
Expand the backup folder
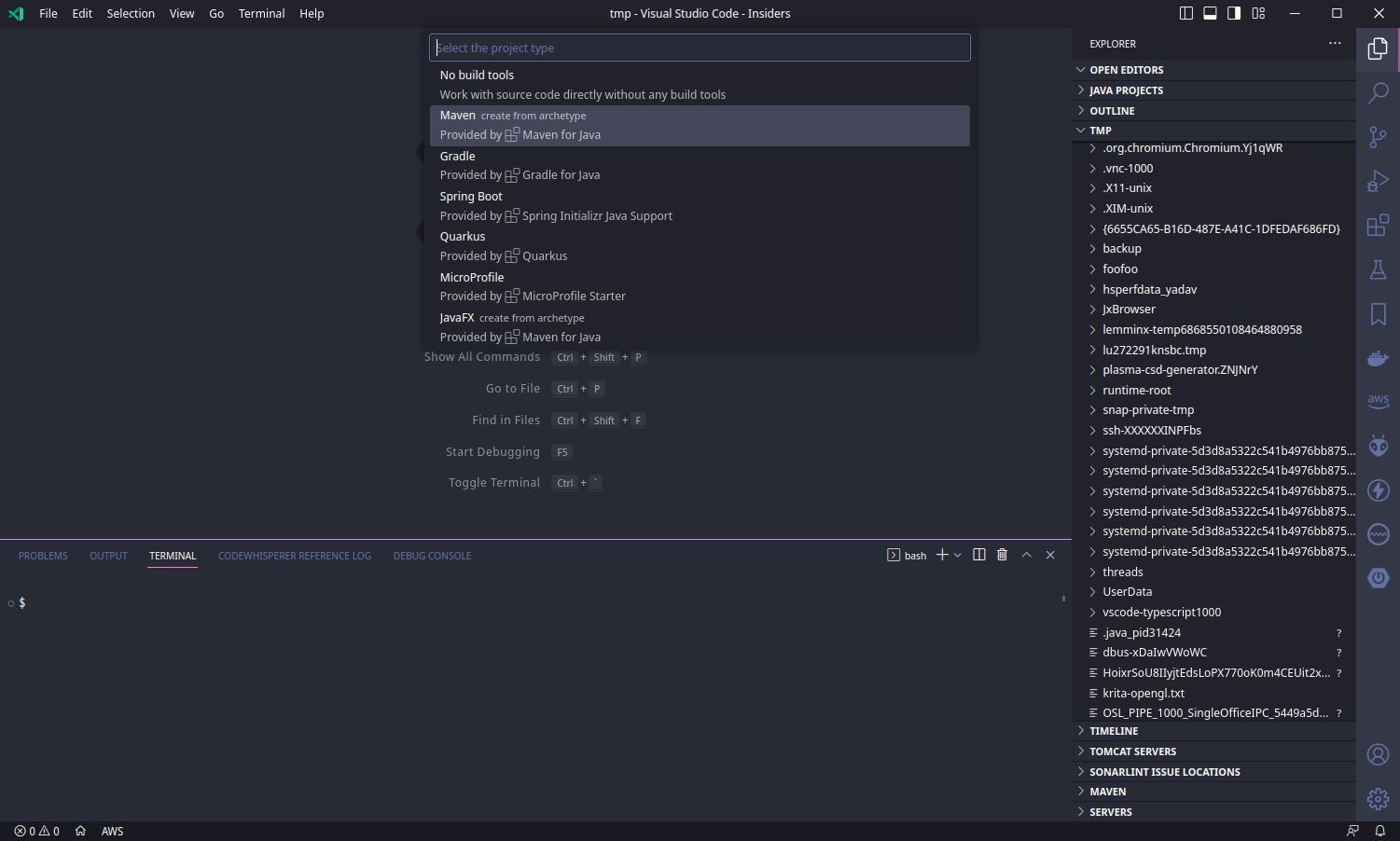coord(1121,248)
